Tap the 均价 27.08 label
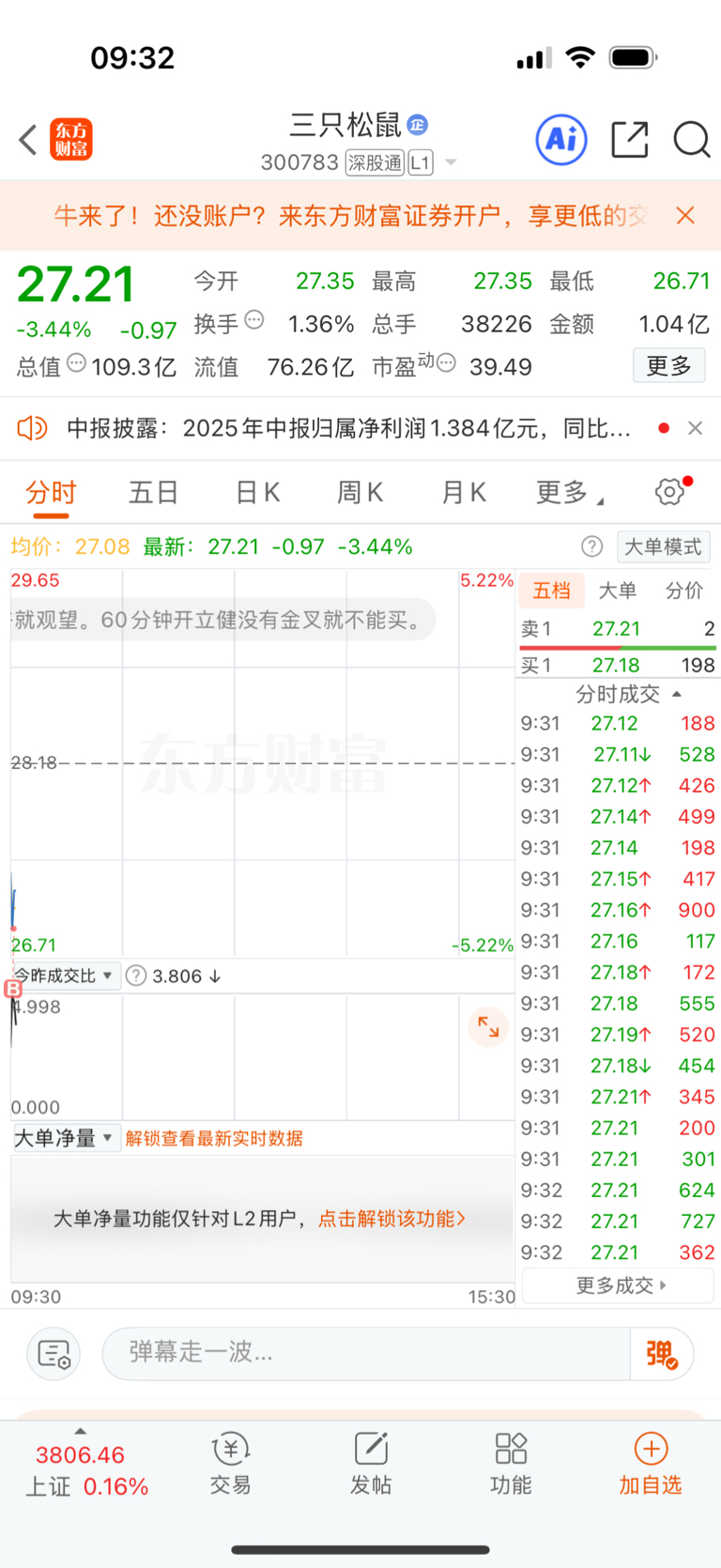 click(70, 546)
